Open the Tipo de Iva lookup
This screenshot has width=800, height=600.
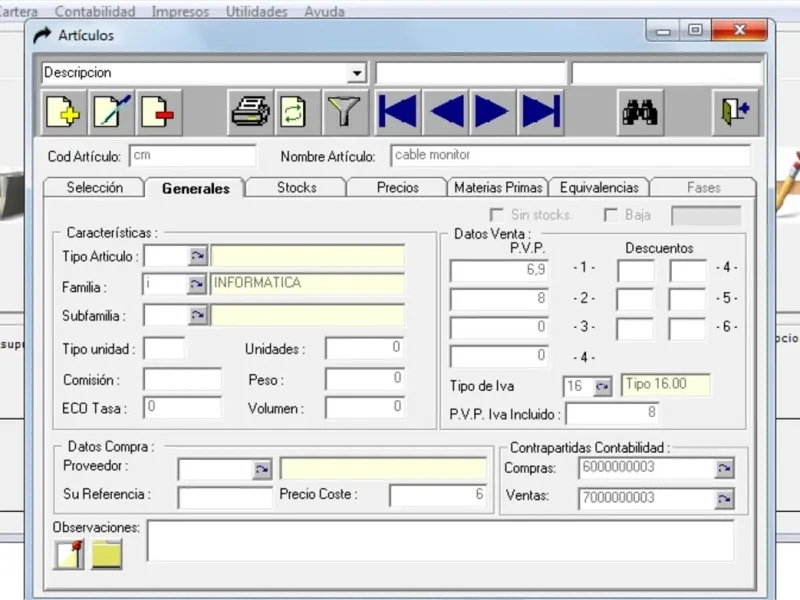tap(603, 387)
